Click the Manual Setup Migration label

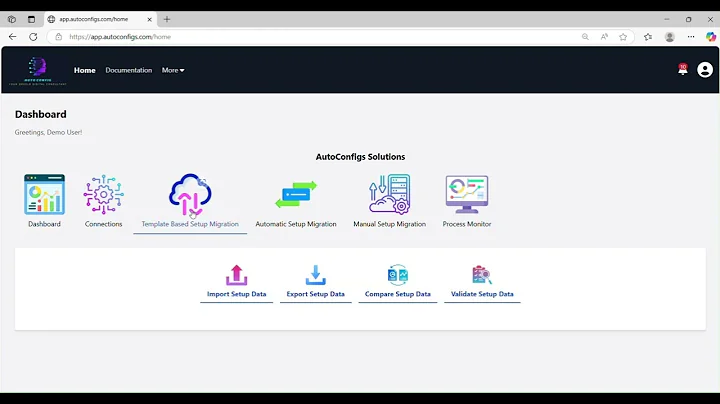(x=389, y=224)
